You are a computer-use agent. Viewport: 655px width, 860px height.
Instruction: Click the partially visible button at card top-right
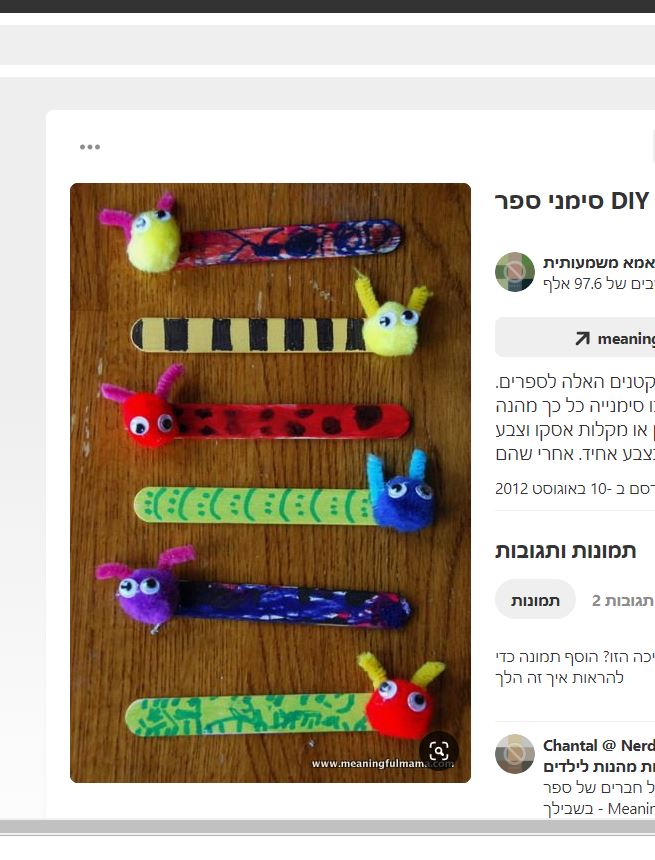tap(653, 146)
